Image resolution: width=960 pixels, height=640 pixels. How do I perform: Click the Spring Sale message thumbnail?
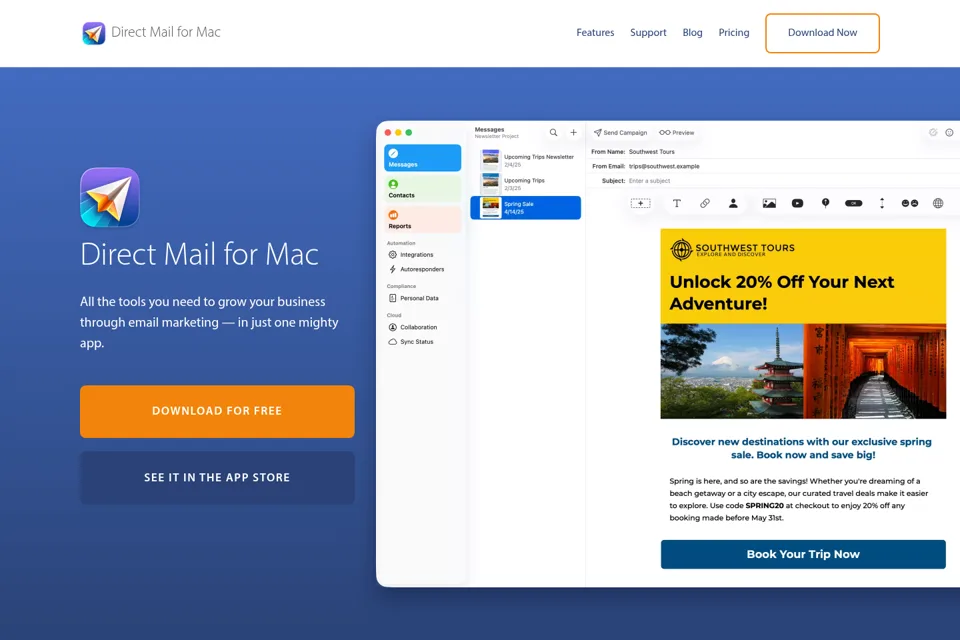coord(490,208)
